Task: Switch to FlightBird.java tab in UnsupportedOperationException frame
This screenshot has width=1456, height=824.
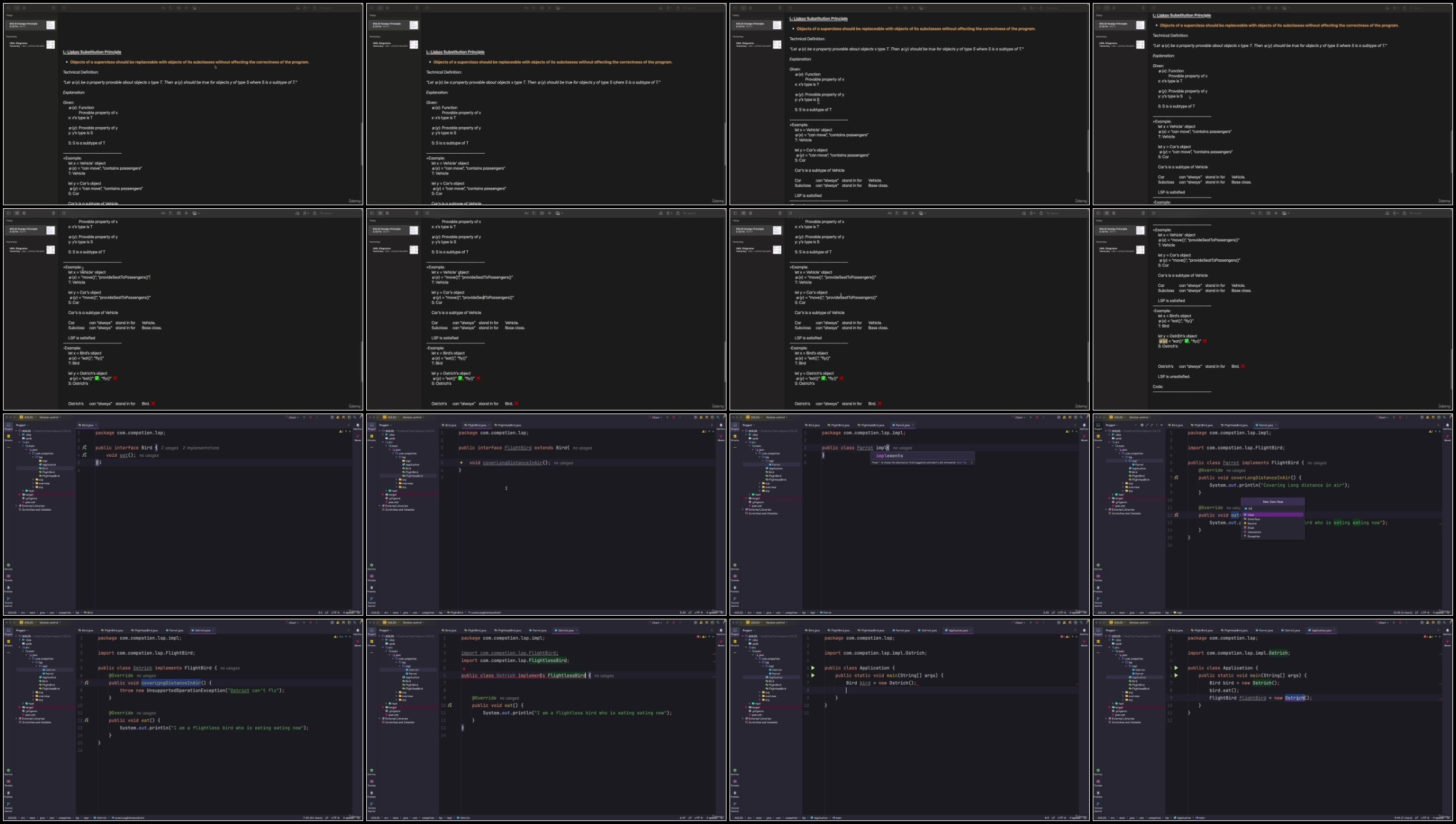Action: 112,630
